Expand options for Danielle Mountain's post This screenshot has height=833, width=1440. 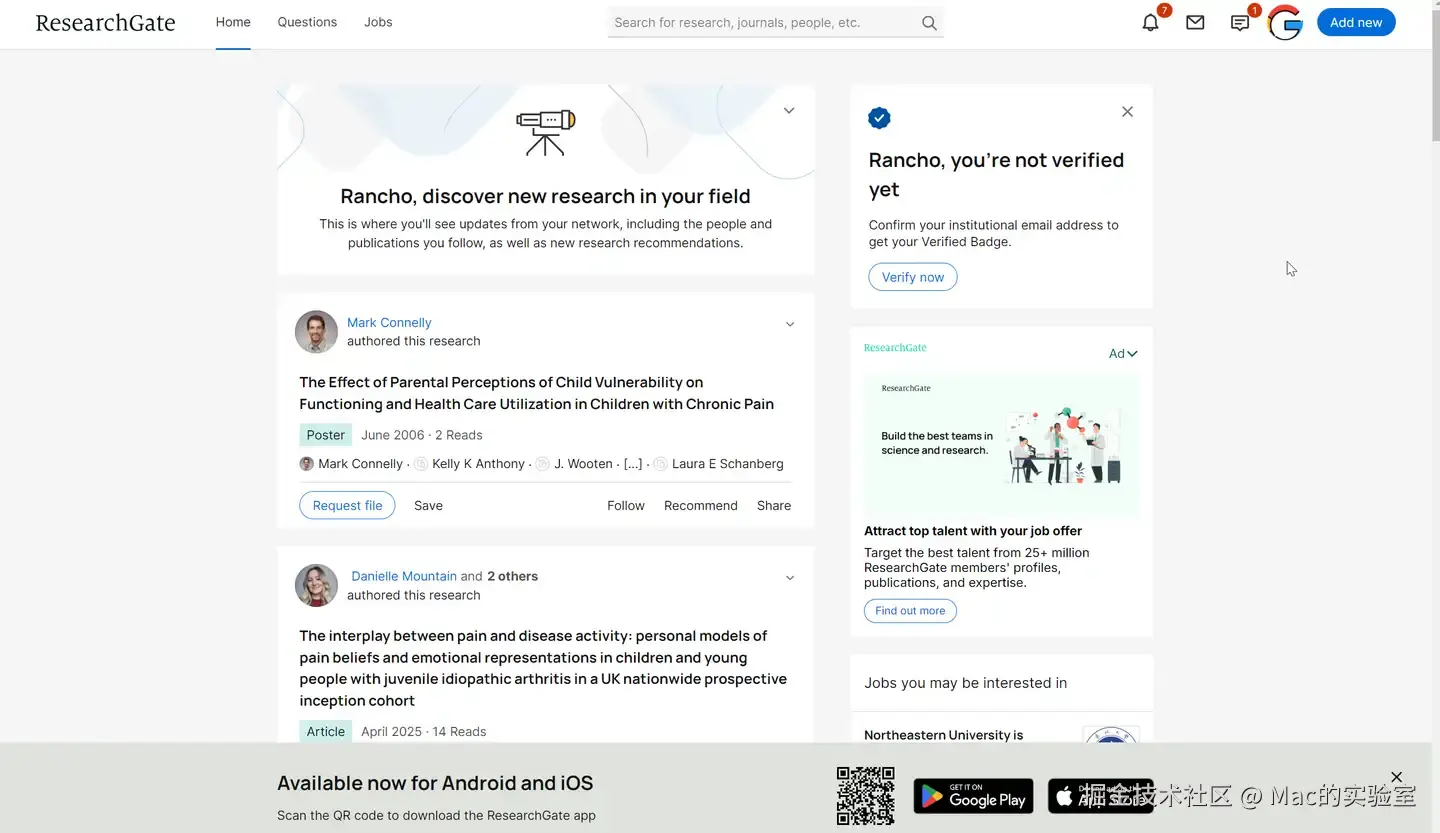(x=790, y=578)
